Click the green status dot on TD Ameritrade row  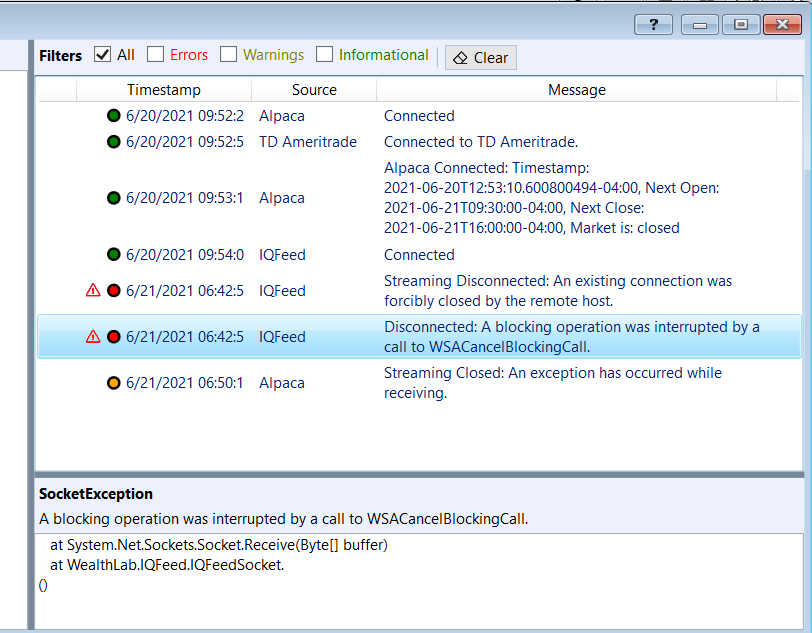[113, 141]
